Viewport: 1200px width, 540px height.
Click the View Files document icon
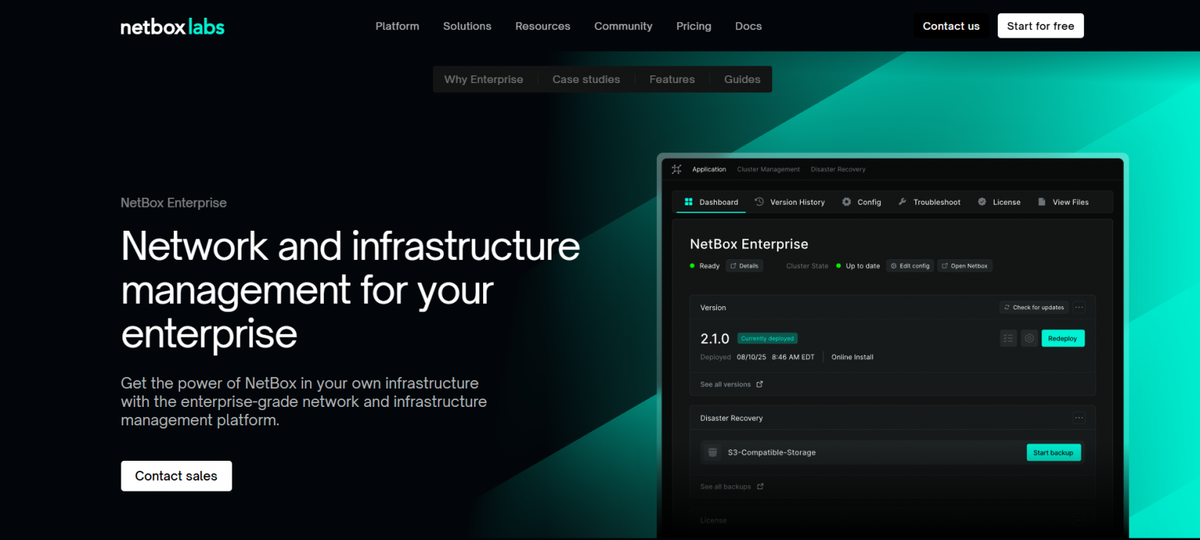[x=1041, y=202]
